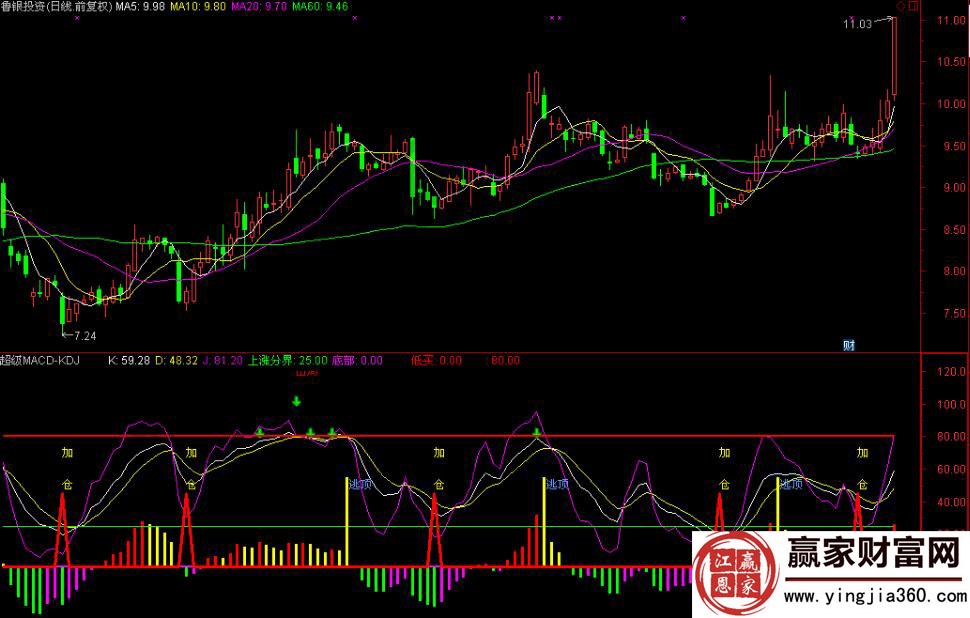The width and height of the screenshot is (970, 618).
Task: Click the 低买 indicator value label
Action: 436,360
